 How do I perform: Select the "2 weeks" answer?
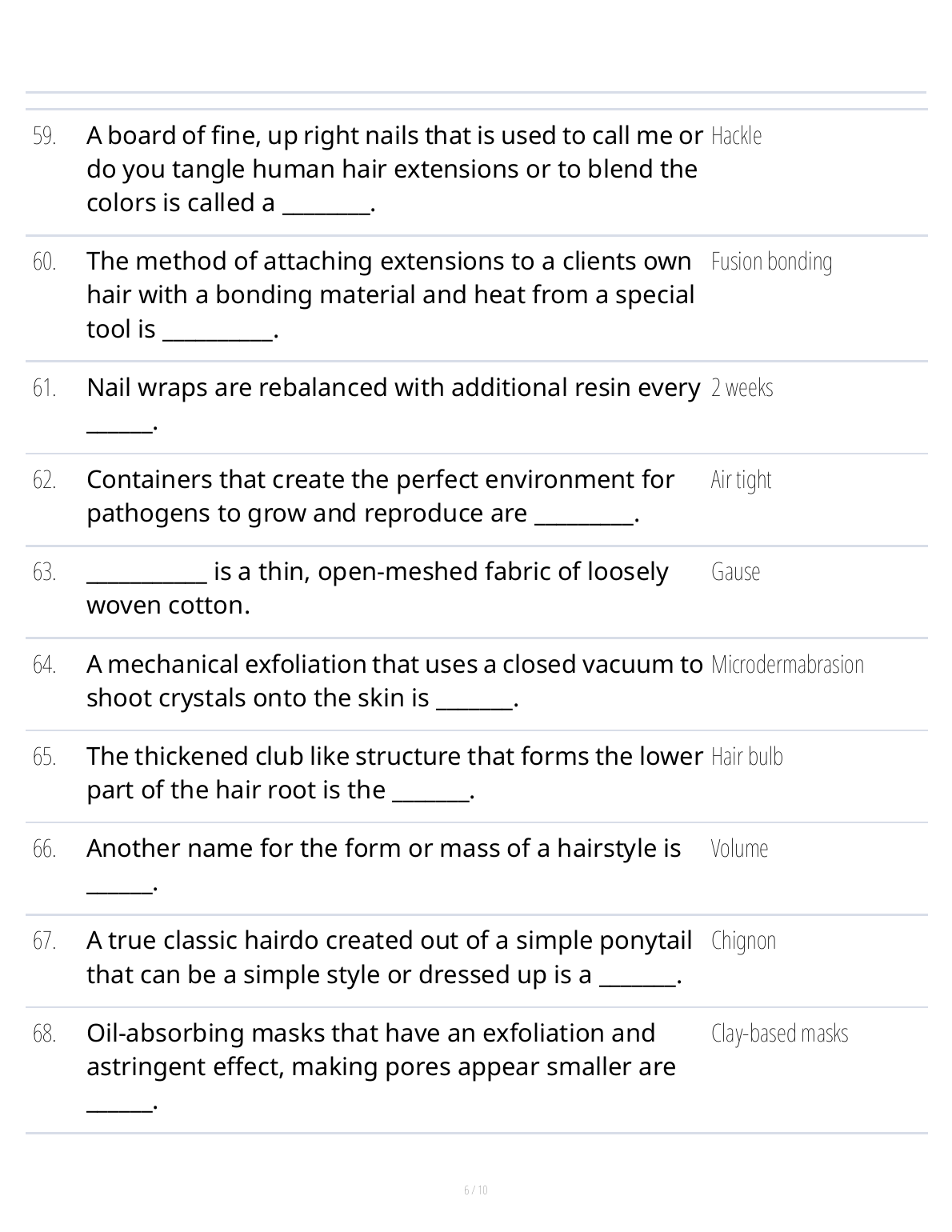pos(742,388)
